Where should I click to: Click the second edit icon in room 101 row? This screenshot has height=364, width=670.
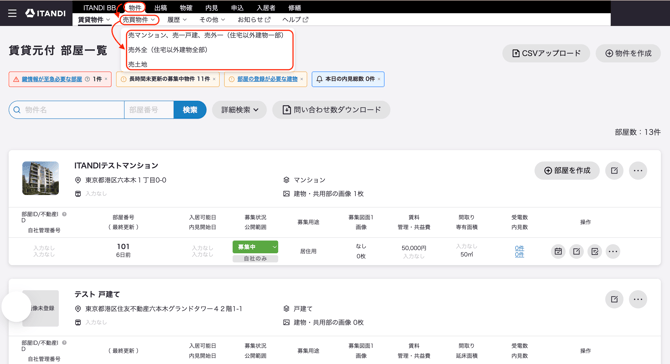(595, 251)
